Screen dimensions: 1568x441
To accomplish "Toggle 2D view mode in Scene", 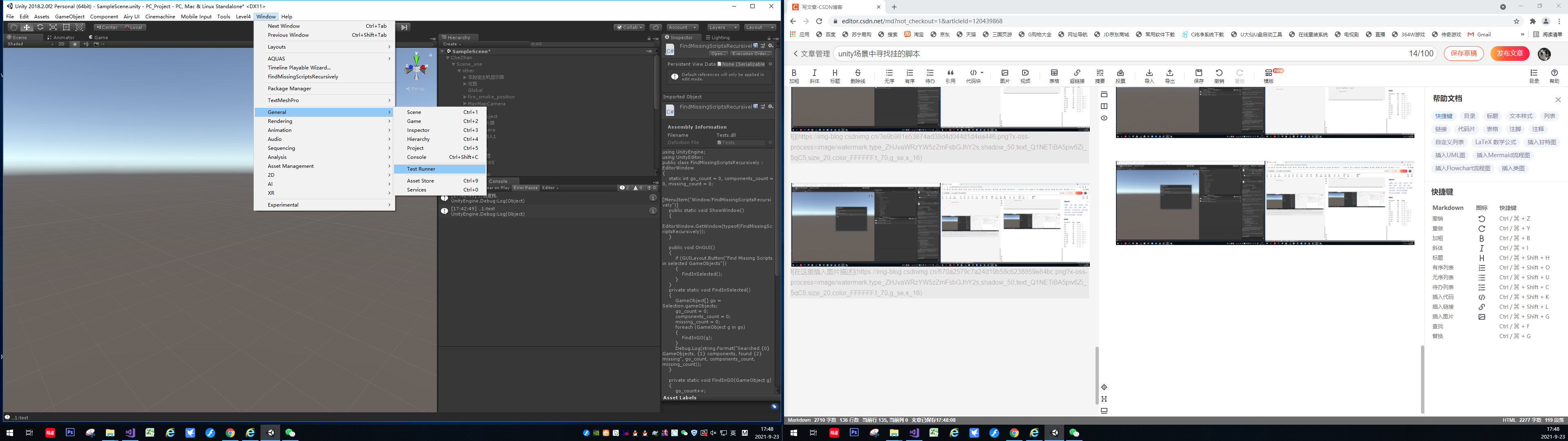I will click(x=62, y=44).
